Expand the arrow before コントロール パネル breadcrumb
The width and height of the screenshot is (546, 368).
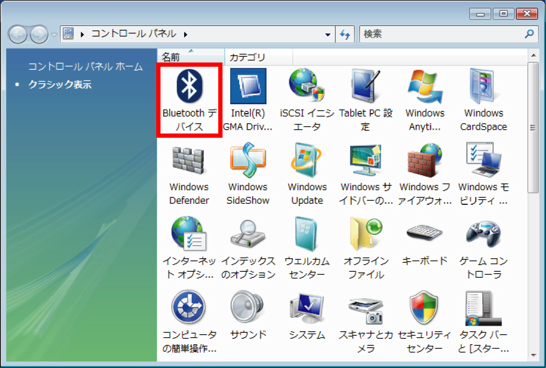[x=82, y=34]
